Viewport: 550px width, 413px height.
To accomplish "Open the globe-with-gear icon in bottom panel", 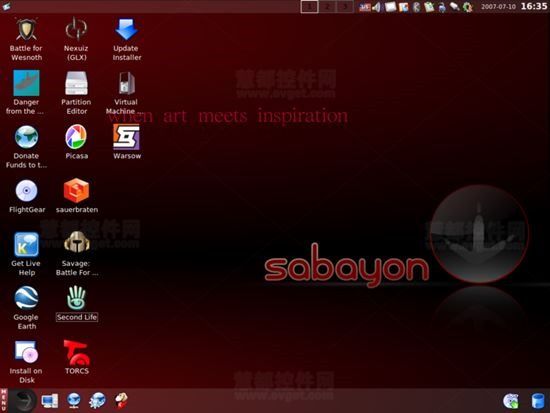I will [x=97, y=401].
